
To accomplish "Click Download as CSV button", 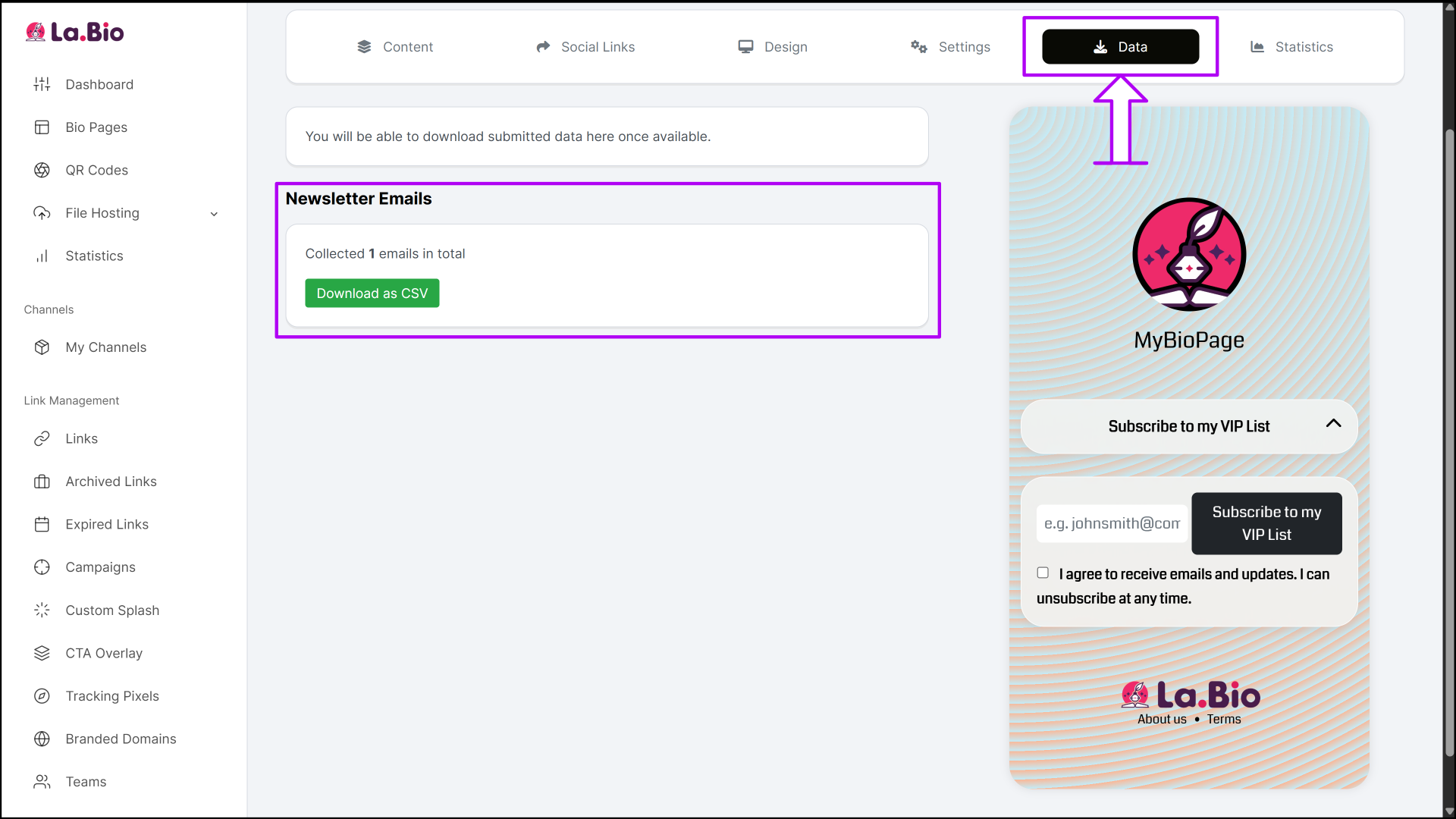I will tap(372, 293).
